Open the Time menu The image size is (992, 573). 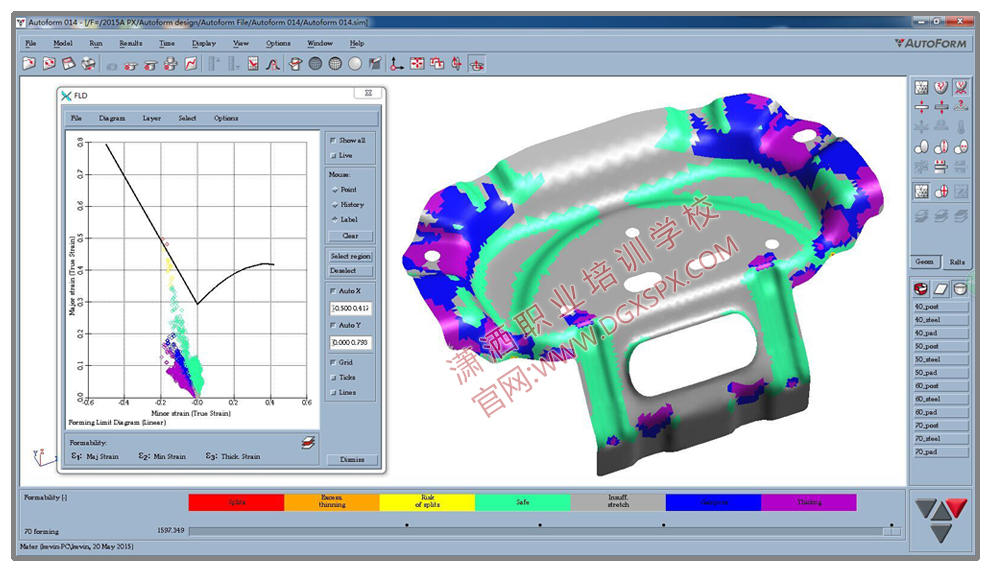coord(167,43)
